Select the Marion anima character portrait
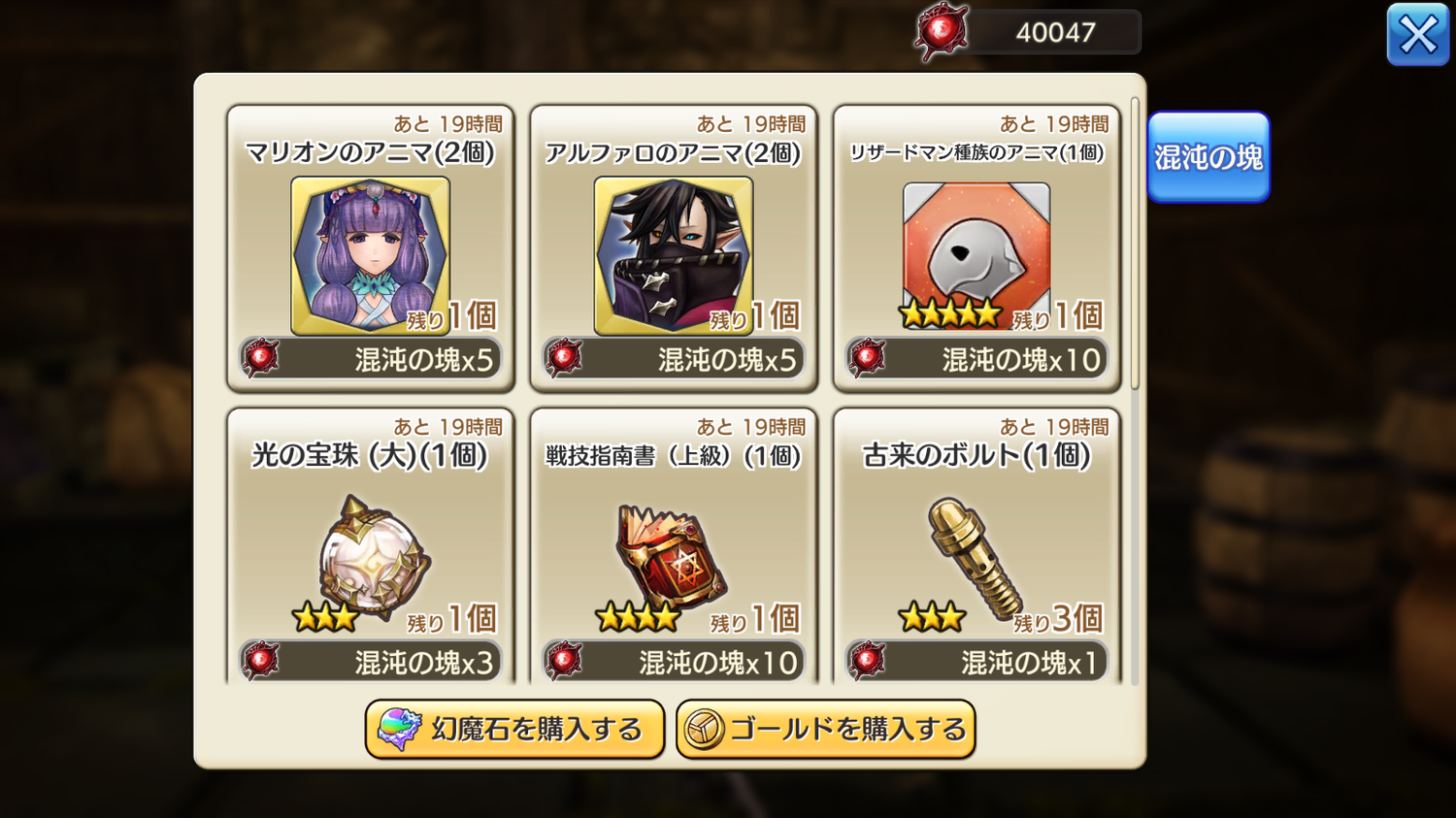Viewport: 1456px width, 818px height. [370, 255]
